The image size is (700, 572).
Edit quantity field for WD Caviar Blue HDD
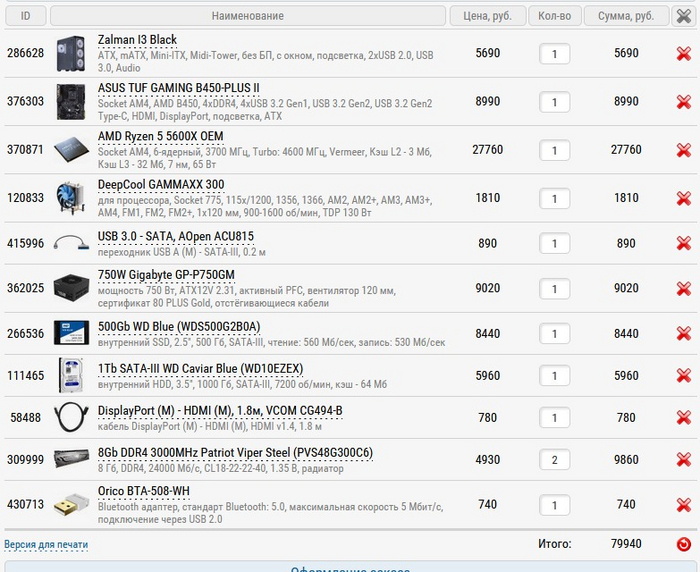(554, 376)
